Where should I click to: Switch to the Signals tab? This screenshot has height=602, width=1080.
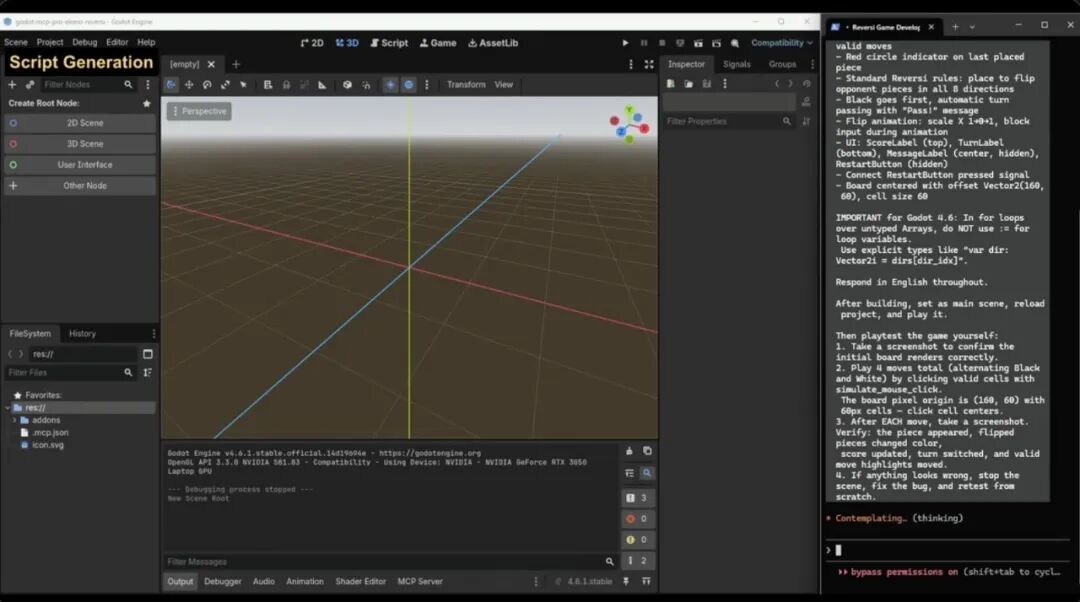point(736,64)
